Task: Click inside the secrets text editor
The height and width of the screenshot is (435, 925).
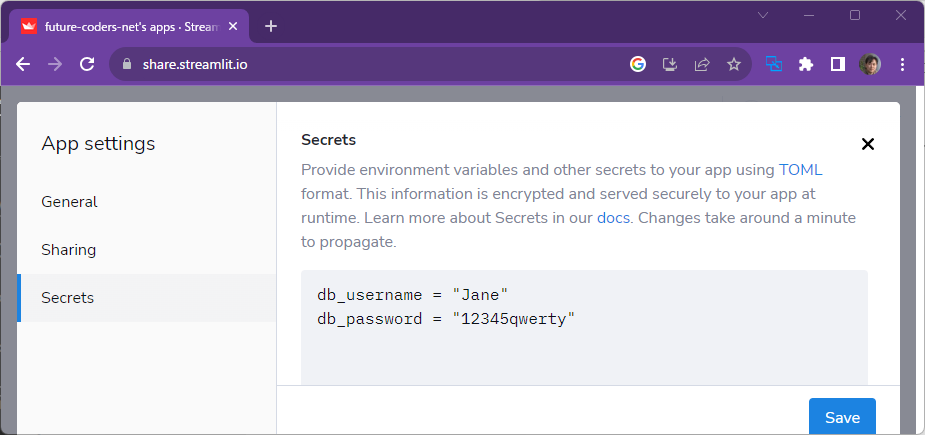Action: click(584, 328)
